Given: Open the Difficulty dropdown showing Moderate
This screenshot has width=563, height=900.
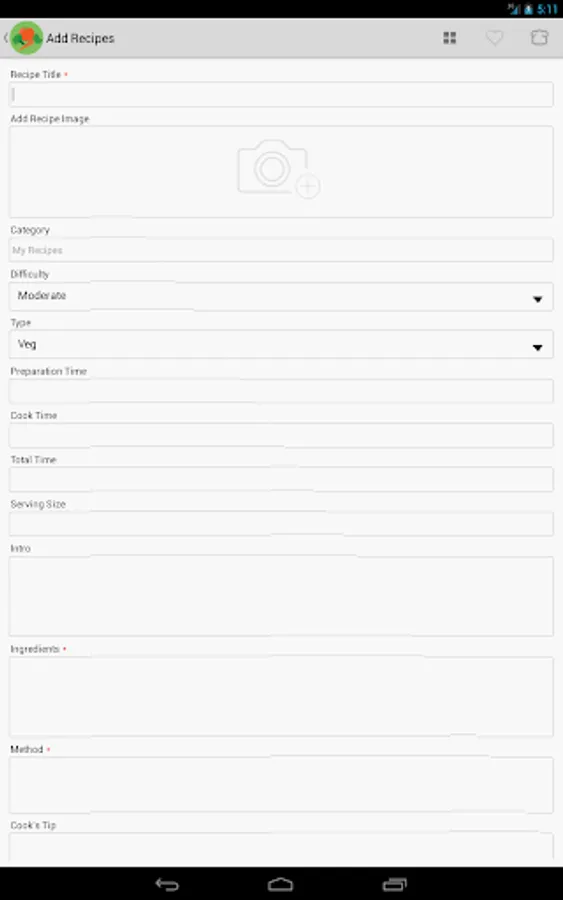Looking at the screenshot, I should [x=281, y=297].
